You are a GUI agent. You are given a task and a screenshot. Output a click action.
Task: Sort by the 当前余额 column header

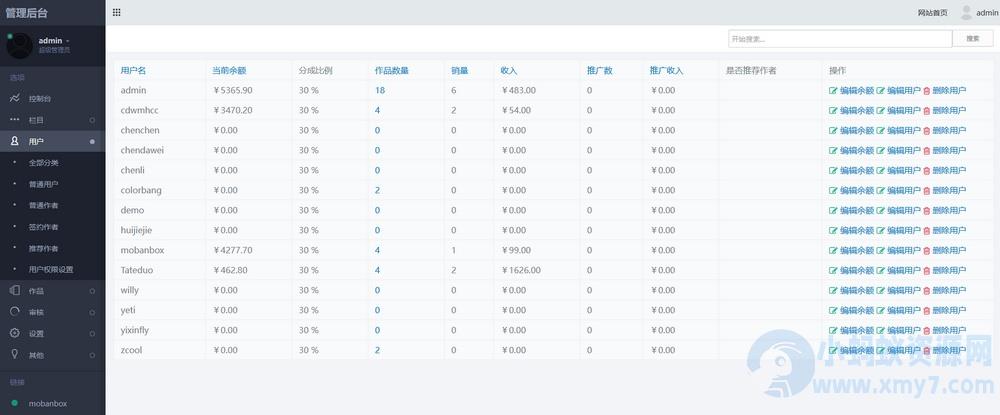pyautogui.click(x=229, y=71)
